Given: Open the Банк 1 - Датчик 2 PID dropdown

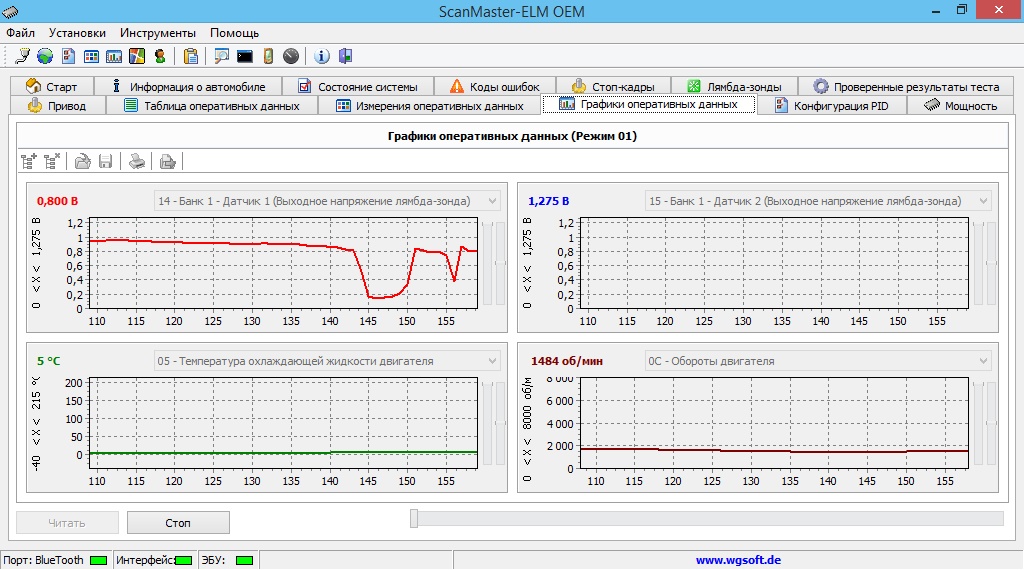Looking at the screenshot, I should [x=983, y=201].
